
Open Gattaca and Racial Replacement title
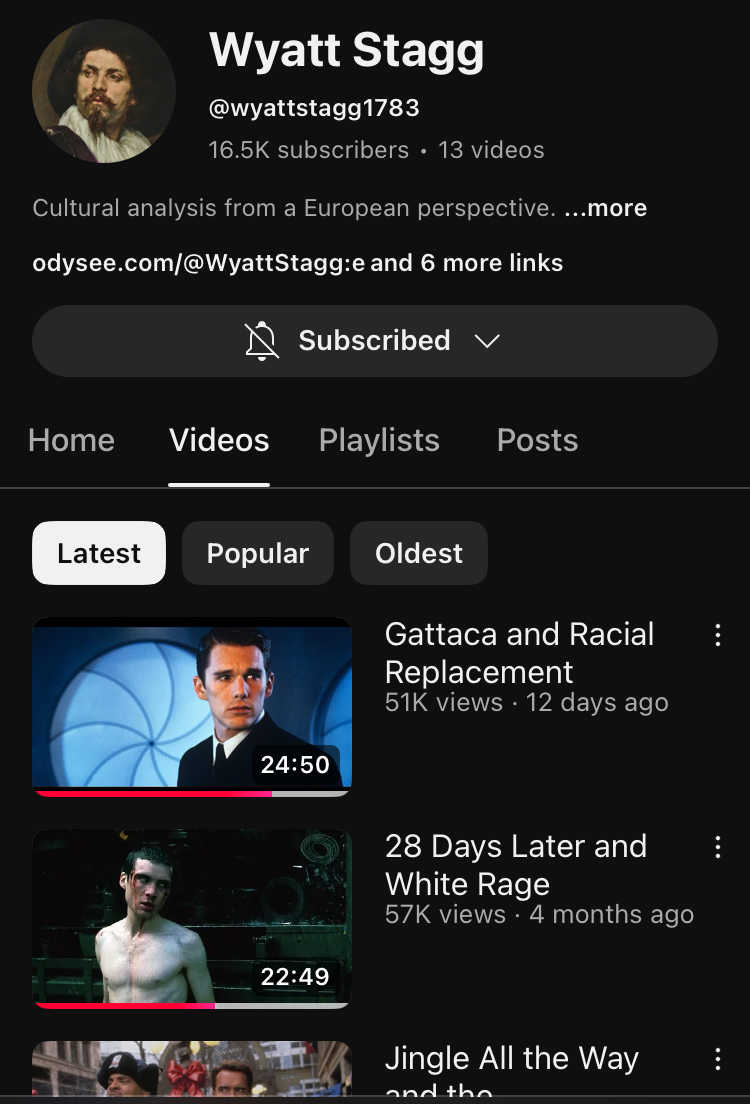[x=520, y=653]
